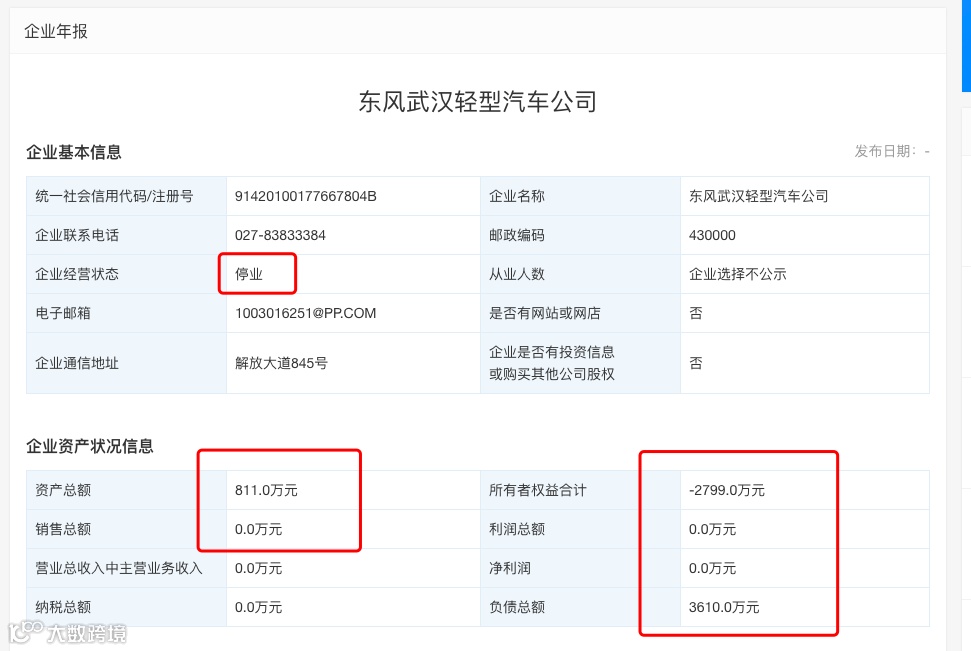The image size is (971, 651).
Task: Select email 1003016251@PP.COM
Action: click(305, 313)
